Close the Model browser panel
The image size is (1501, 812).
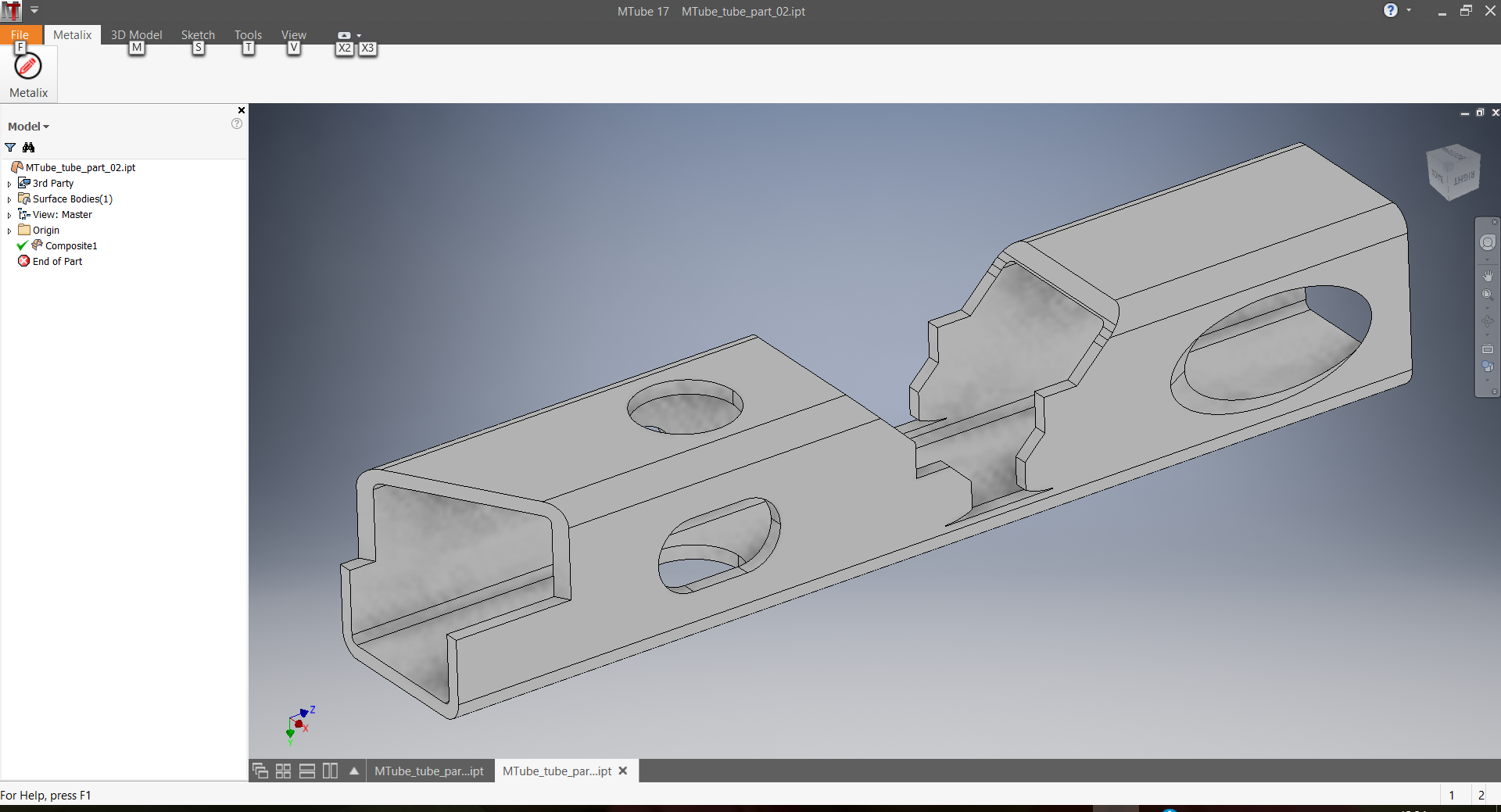242,110
